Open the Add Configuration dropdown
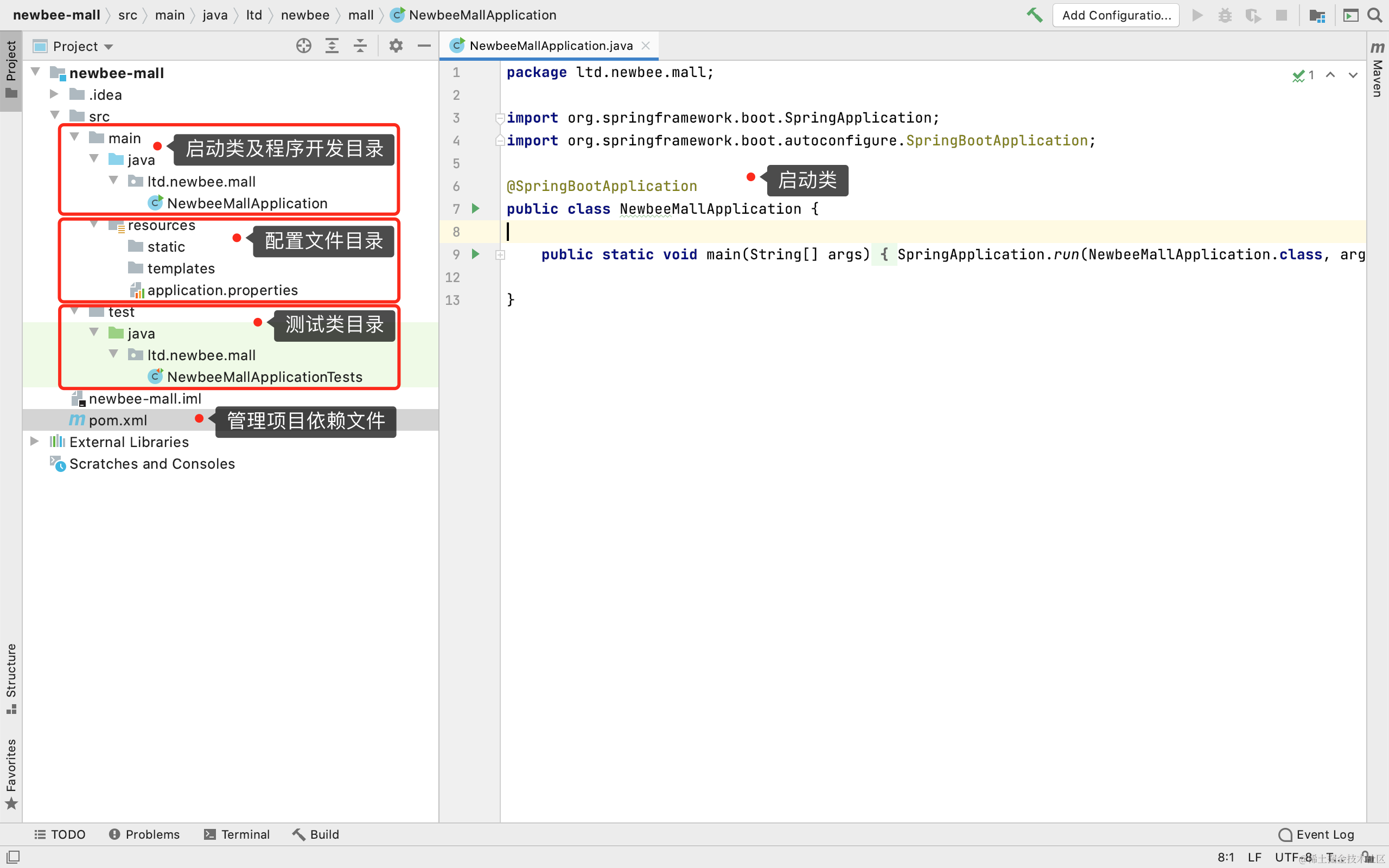This screenshot has width=1389, height=868. pos(1116,15)
